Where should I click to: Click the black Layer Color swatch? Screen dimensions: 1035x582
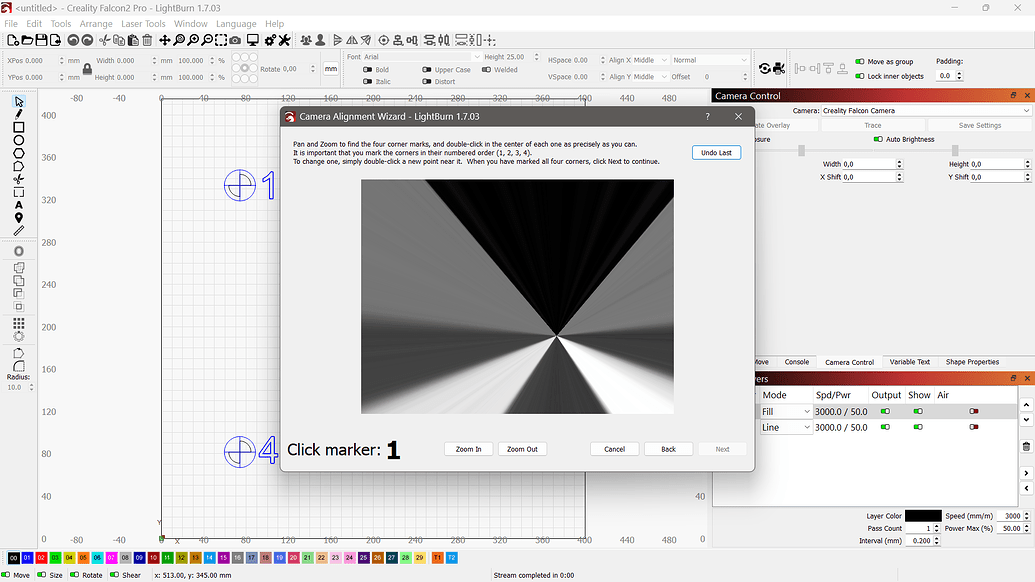(923, 516)
